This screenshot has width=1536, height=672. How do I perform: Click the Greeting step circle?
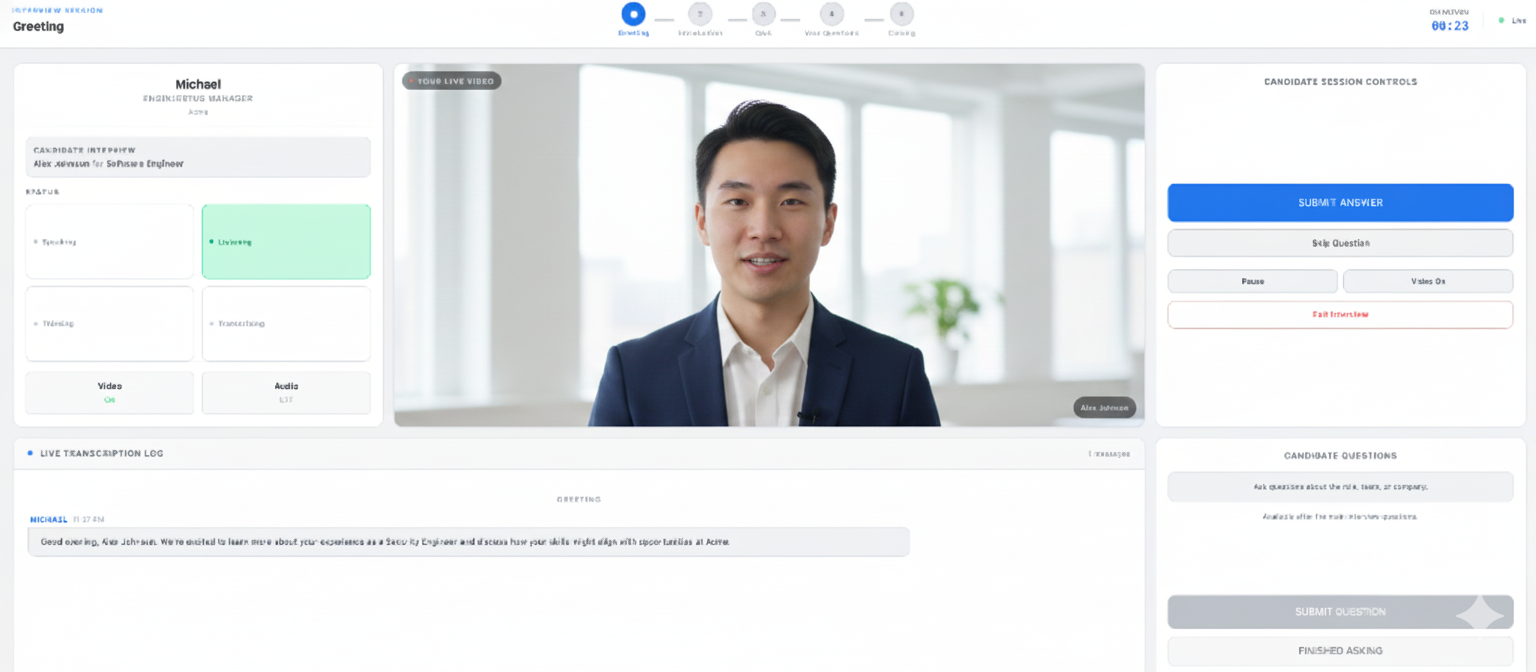click(x=633, y=14)
